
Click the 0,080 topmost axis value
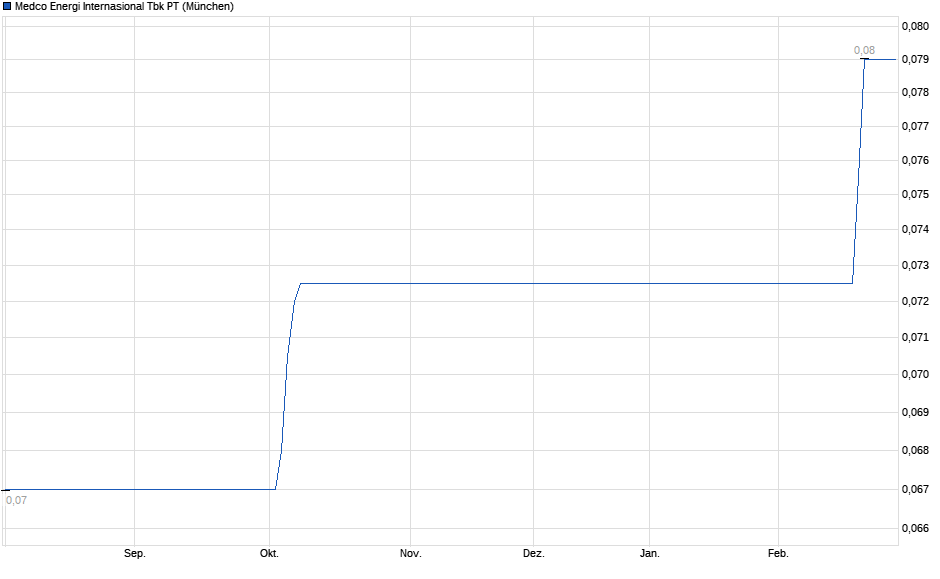coord(914,28)
